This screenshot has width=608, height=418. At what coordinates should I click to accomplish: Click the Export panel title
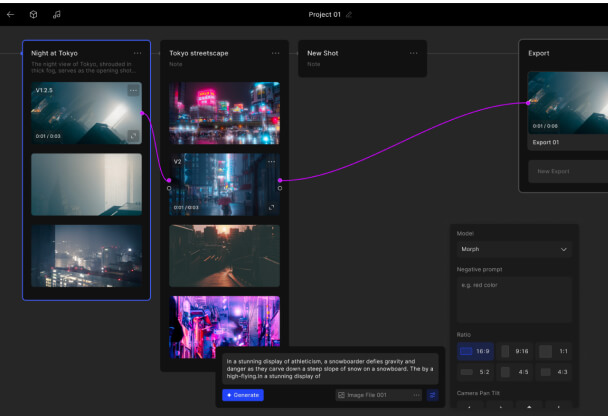tap(539, 53)
